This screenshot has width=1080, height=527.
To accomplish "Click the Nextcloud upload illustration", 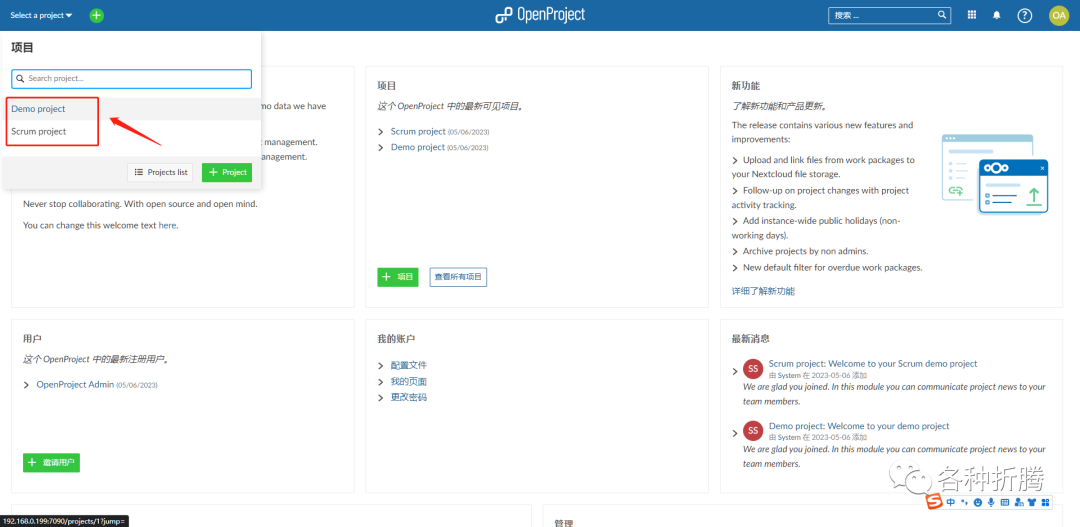I will [995, 174].
